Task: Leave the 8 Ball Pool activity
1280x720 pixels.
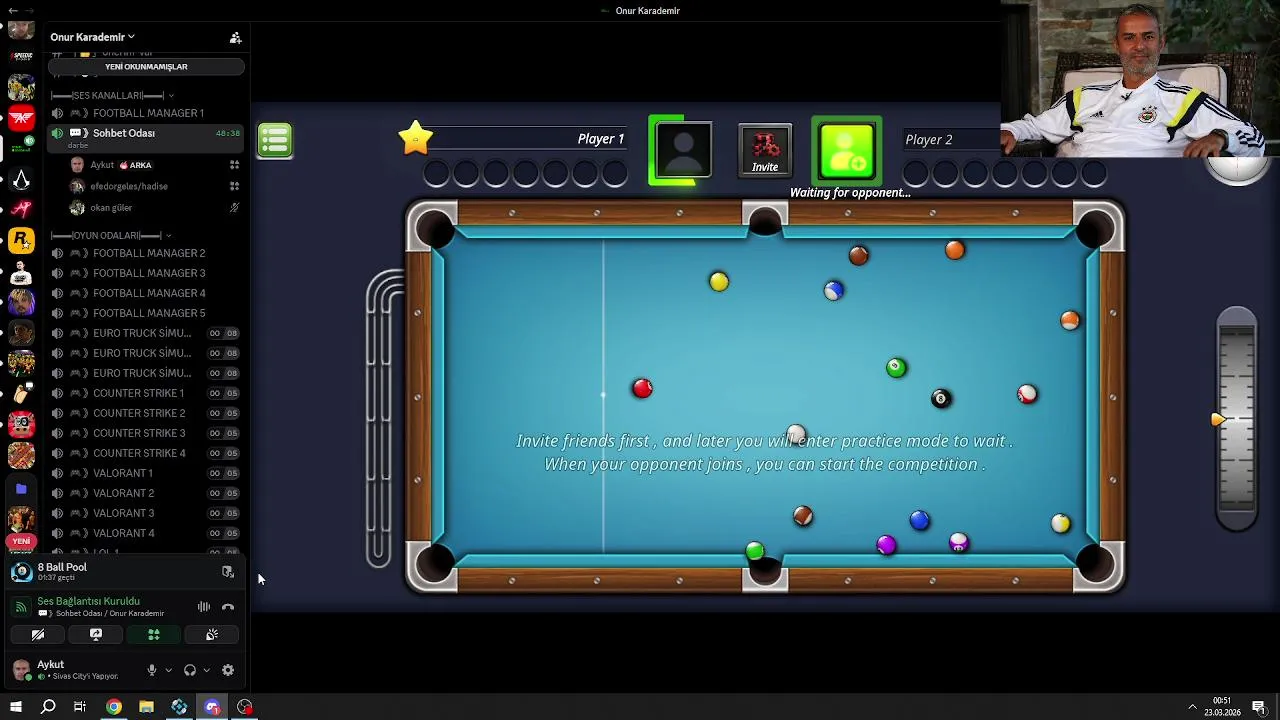Action: (x=228, y=572)
